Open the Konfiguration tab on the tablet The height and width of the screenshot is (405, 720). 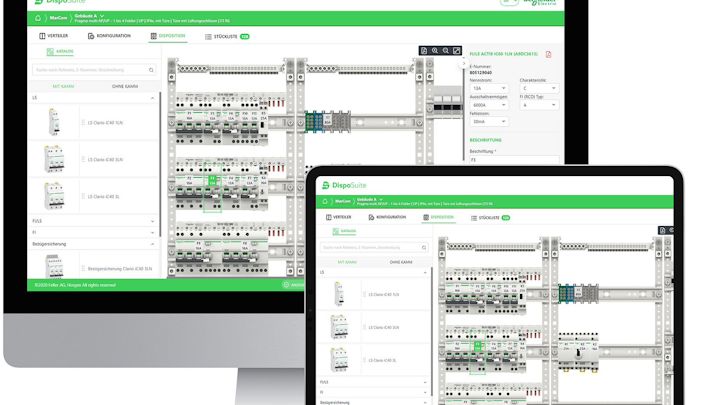click(388, 217)
